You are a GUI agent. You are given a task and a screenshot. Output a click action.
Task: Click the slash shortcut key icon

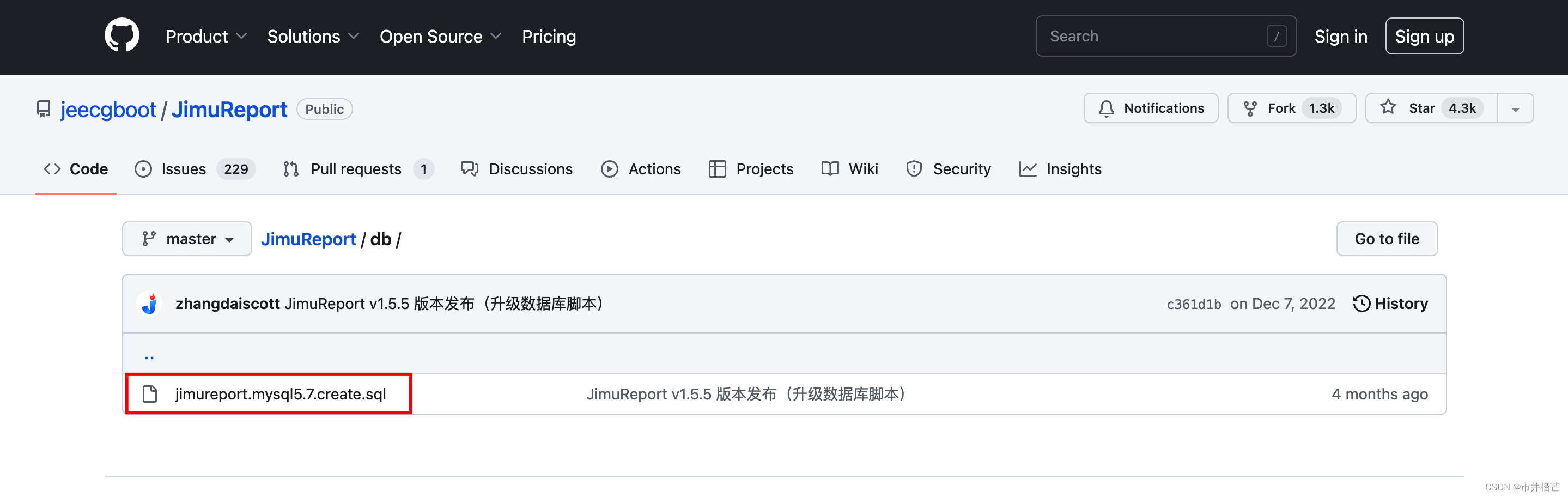(1277, 36)
